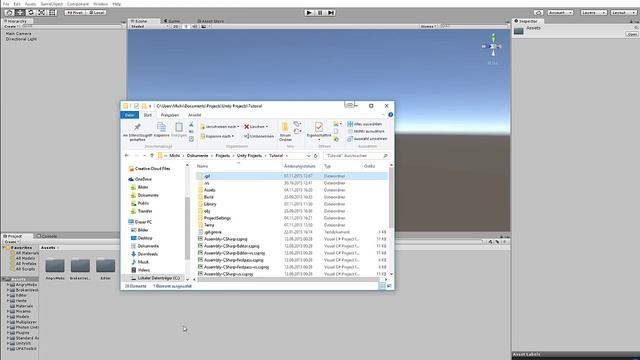Viewport: 640px width, 360px height.
Task: Switch to the Game tab
Action: (x=172, y=21)
